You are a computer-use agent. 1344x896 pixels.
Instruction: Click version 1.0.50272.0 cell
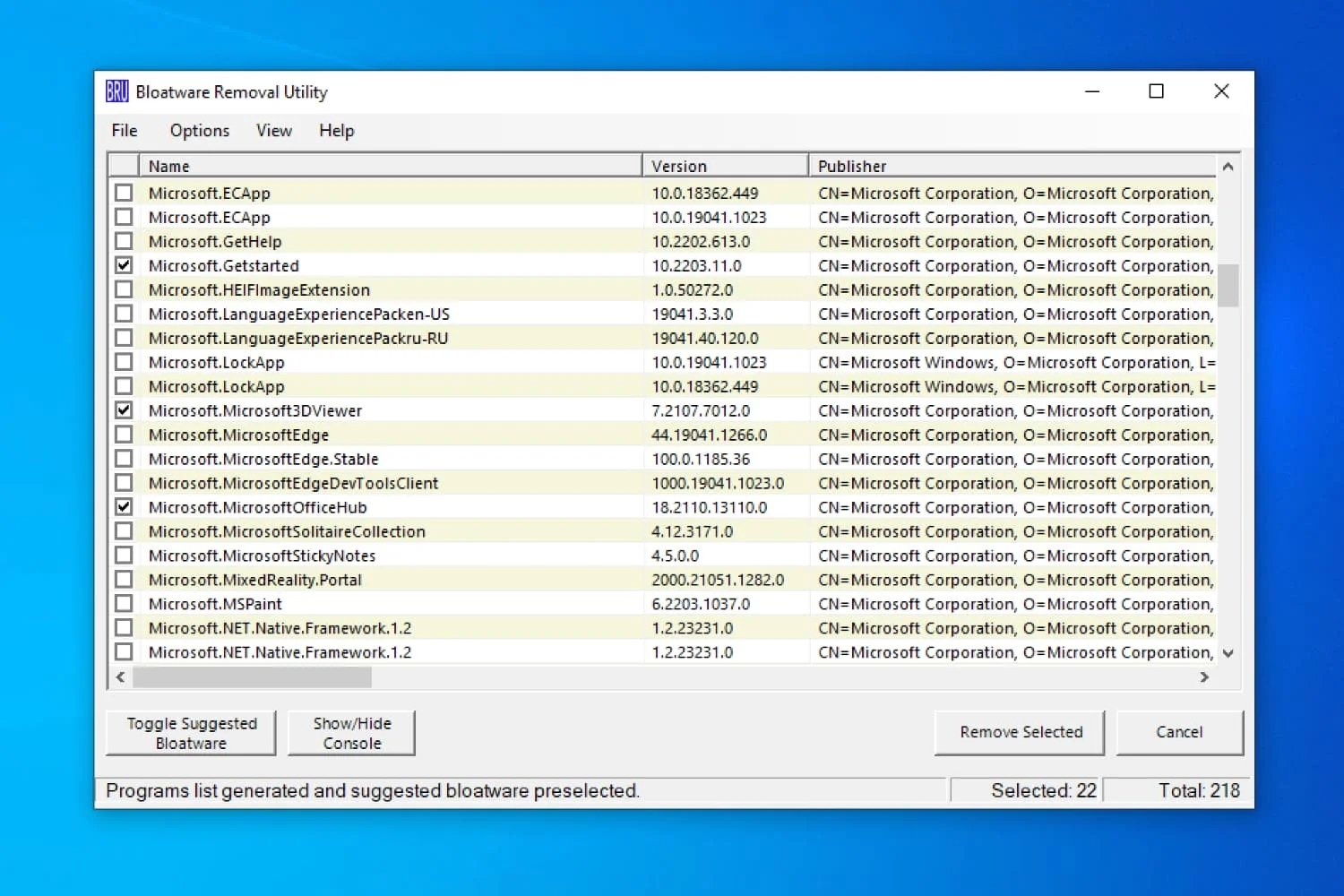click(692, 289)
